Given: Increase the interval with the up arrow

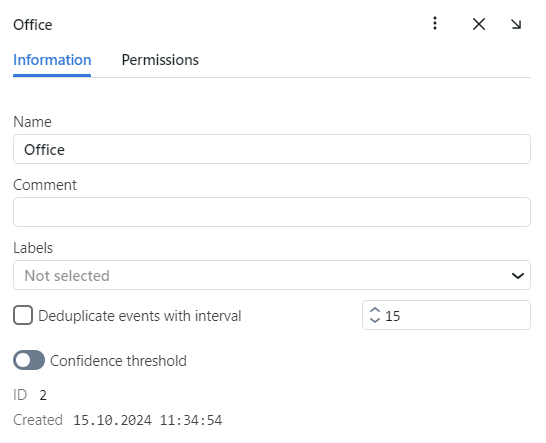Looking at the screenshot, I should pyautogui.click(x=375, y=310).
